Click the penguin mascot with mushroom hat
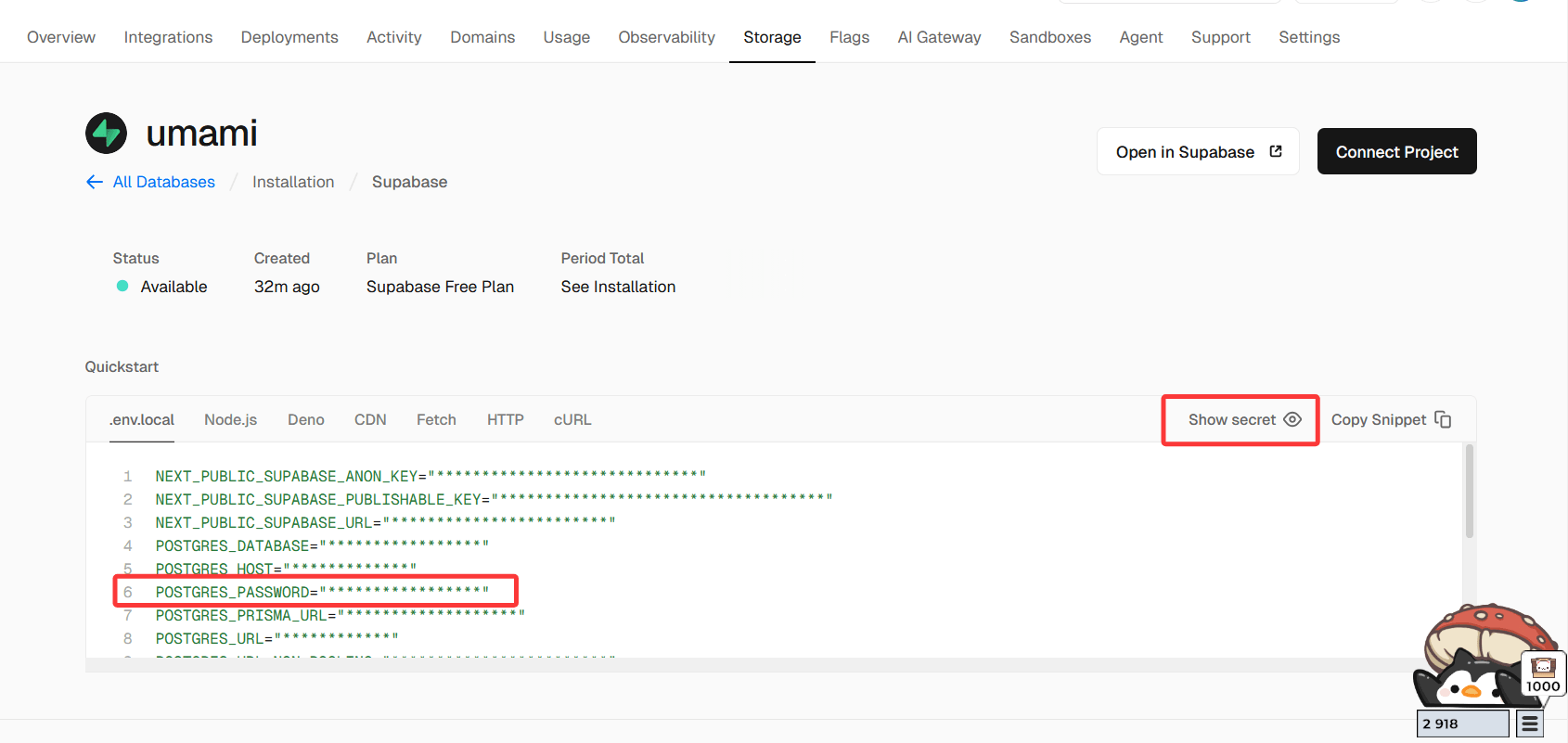Viewport: 1568px width, 743px height. tap(1466, 663)
